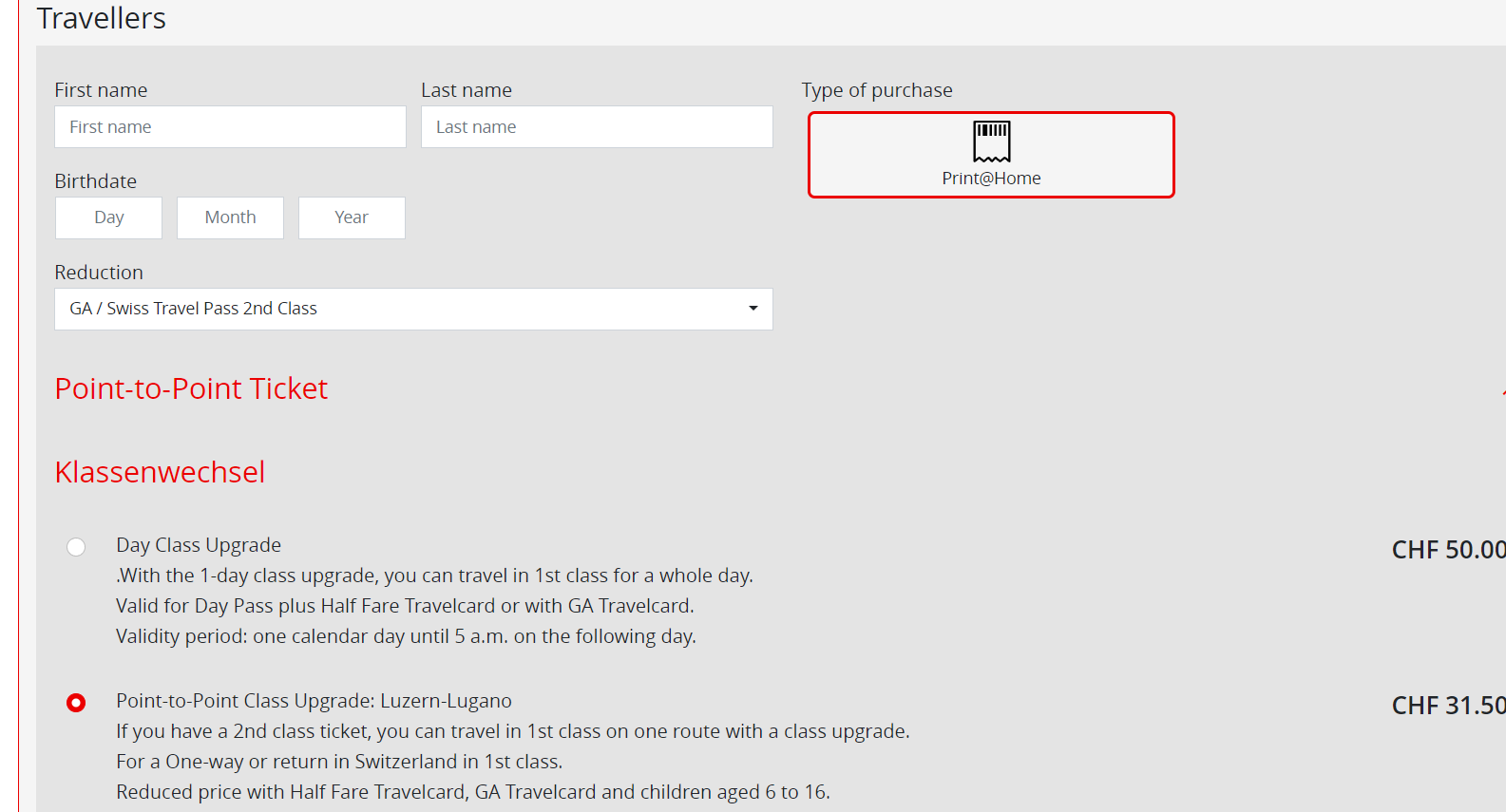1506x812 pixels.
Task: Click the birthdate Day field
Action: (x=109, y=217)
